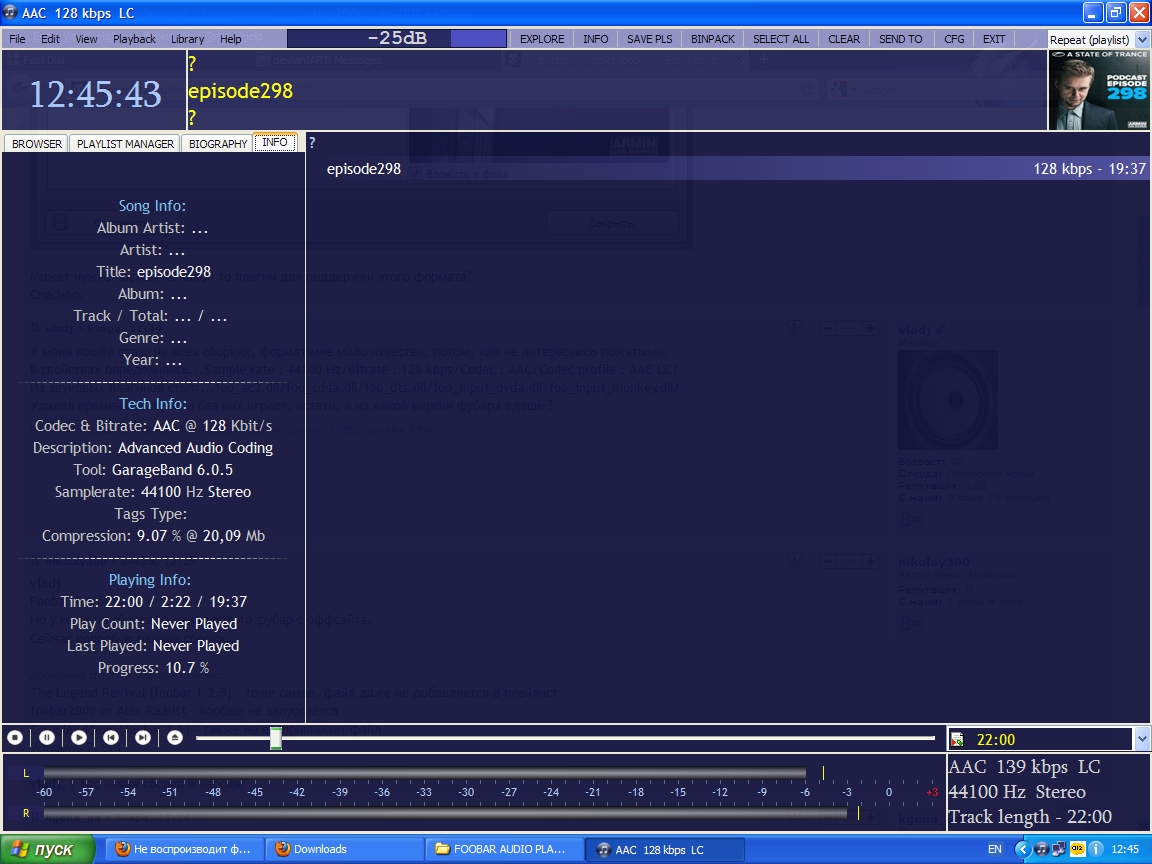
Task: Click the eject/open file icon
Action: click(x=175, y=738)
